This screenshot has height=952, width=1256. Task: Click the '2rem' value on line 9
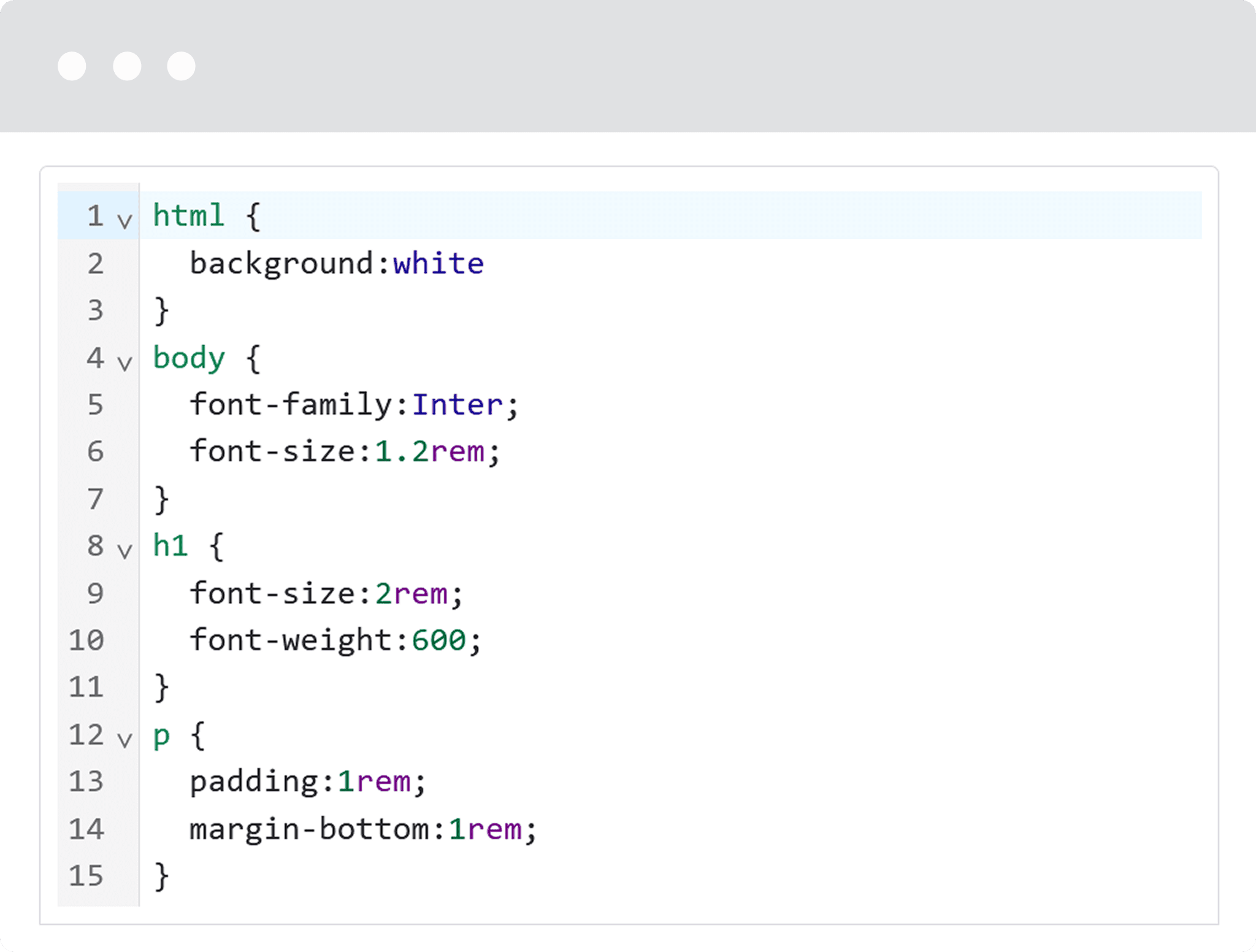coord(411,594)
